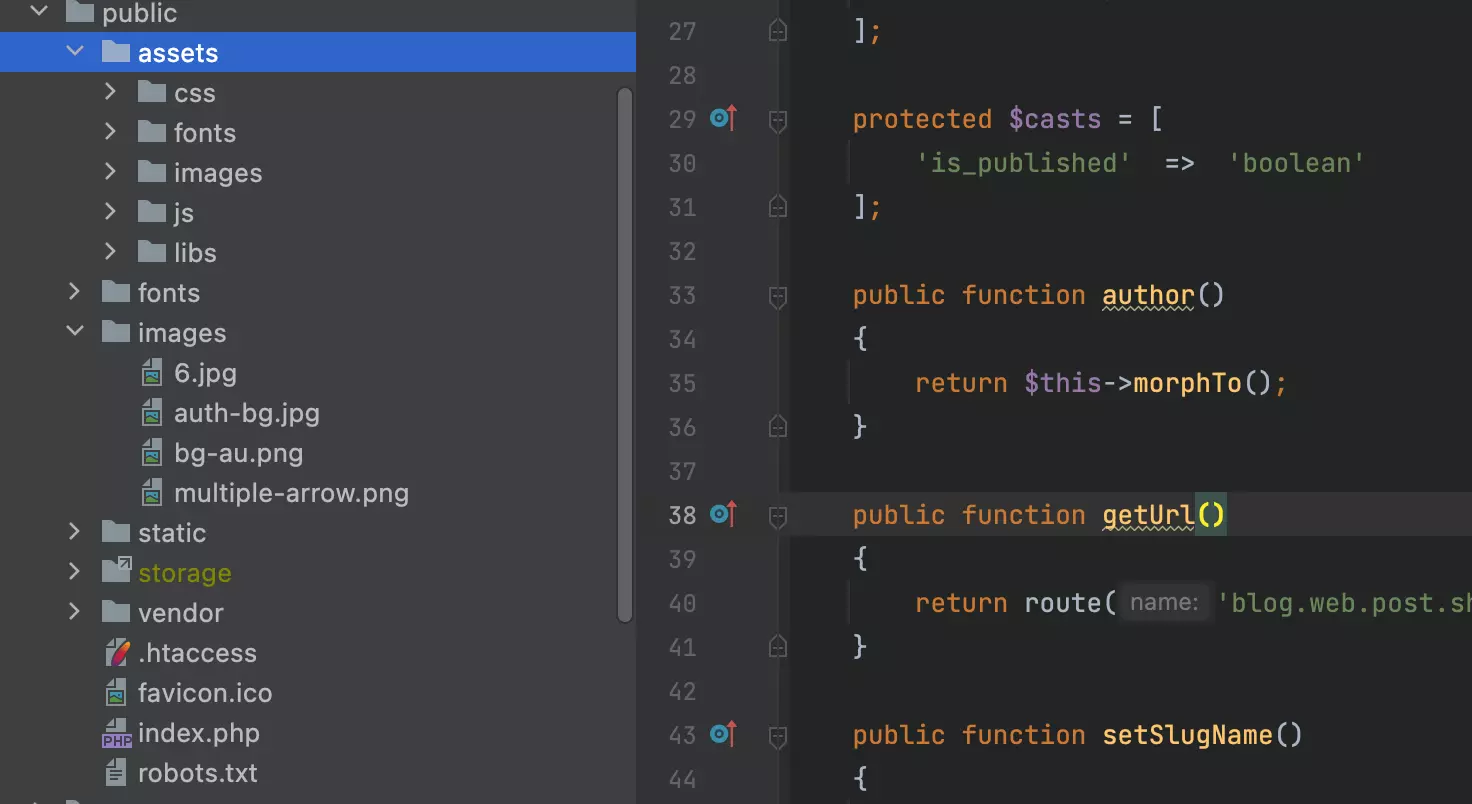Image resolution: width=1472 pixels, height=804 pixels.
Task: Fold the setSlugName function at line 43
Action: coord(778,737)
